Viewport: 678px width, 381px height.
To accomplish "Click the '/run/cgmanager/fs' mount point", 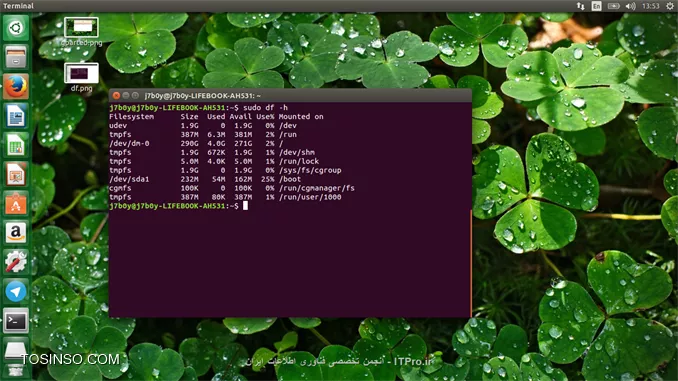I will coord(317,188).
